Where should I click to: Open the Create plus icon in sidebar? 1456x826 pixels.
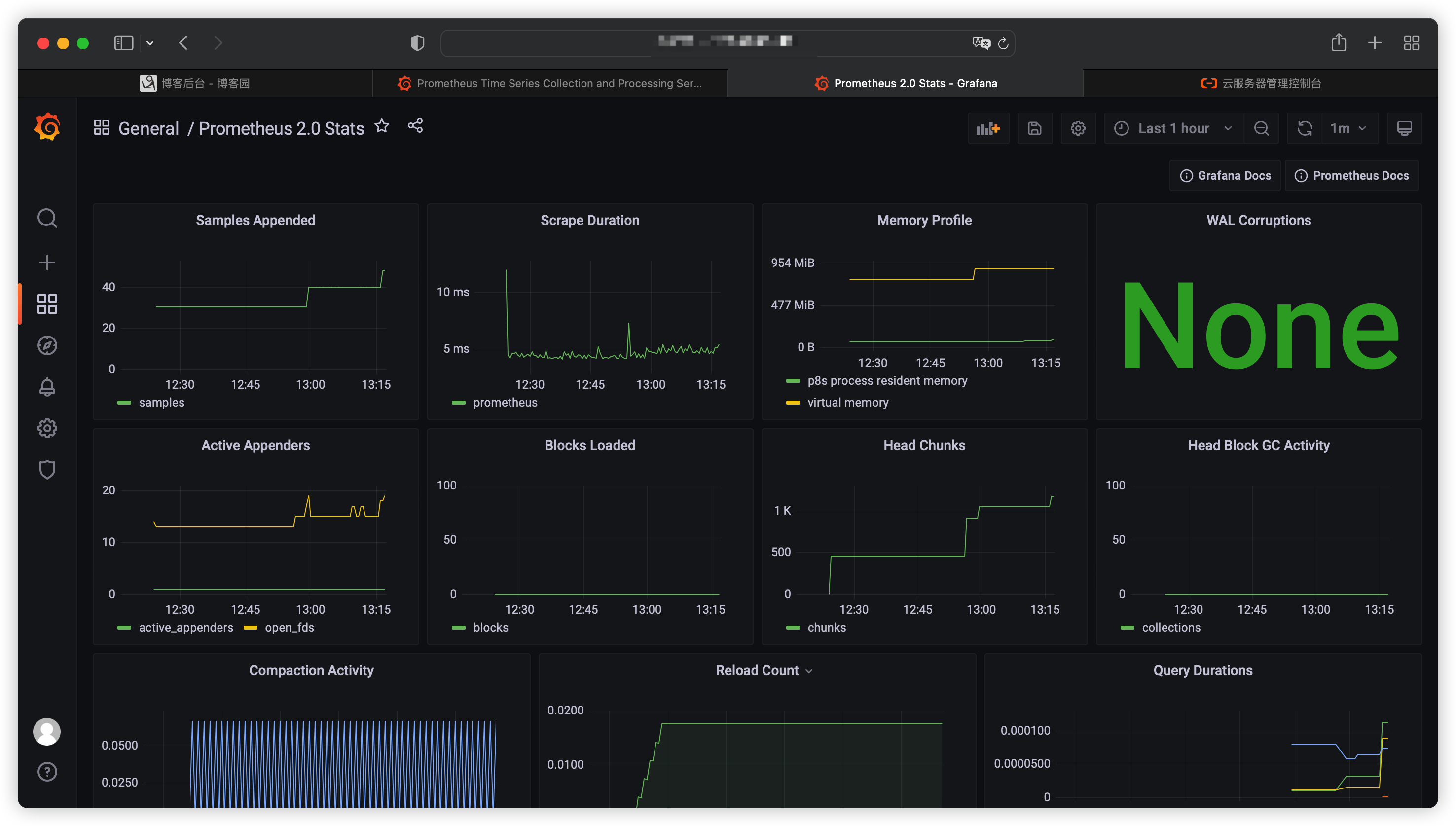47,262
